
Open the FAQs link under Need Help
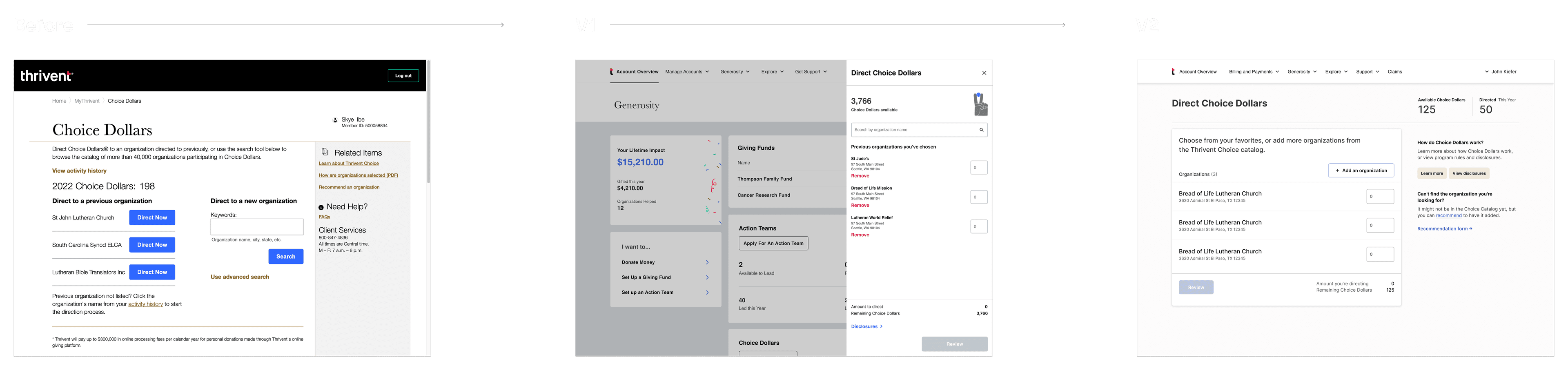[325, 217]
